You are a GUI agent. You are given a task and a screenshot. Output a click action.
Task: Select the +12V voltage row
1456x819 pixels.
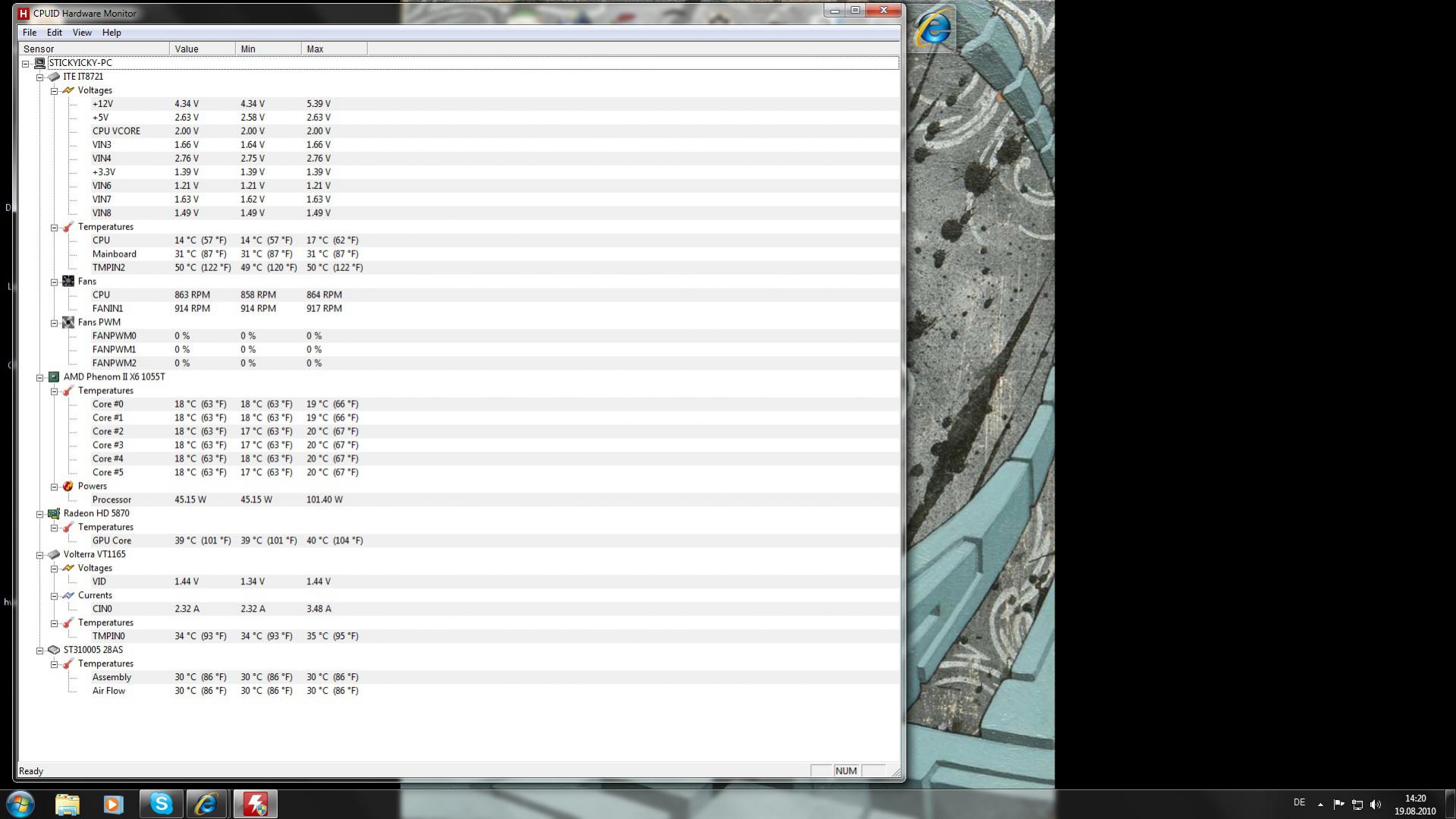[x=495, y=104]
